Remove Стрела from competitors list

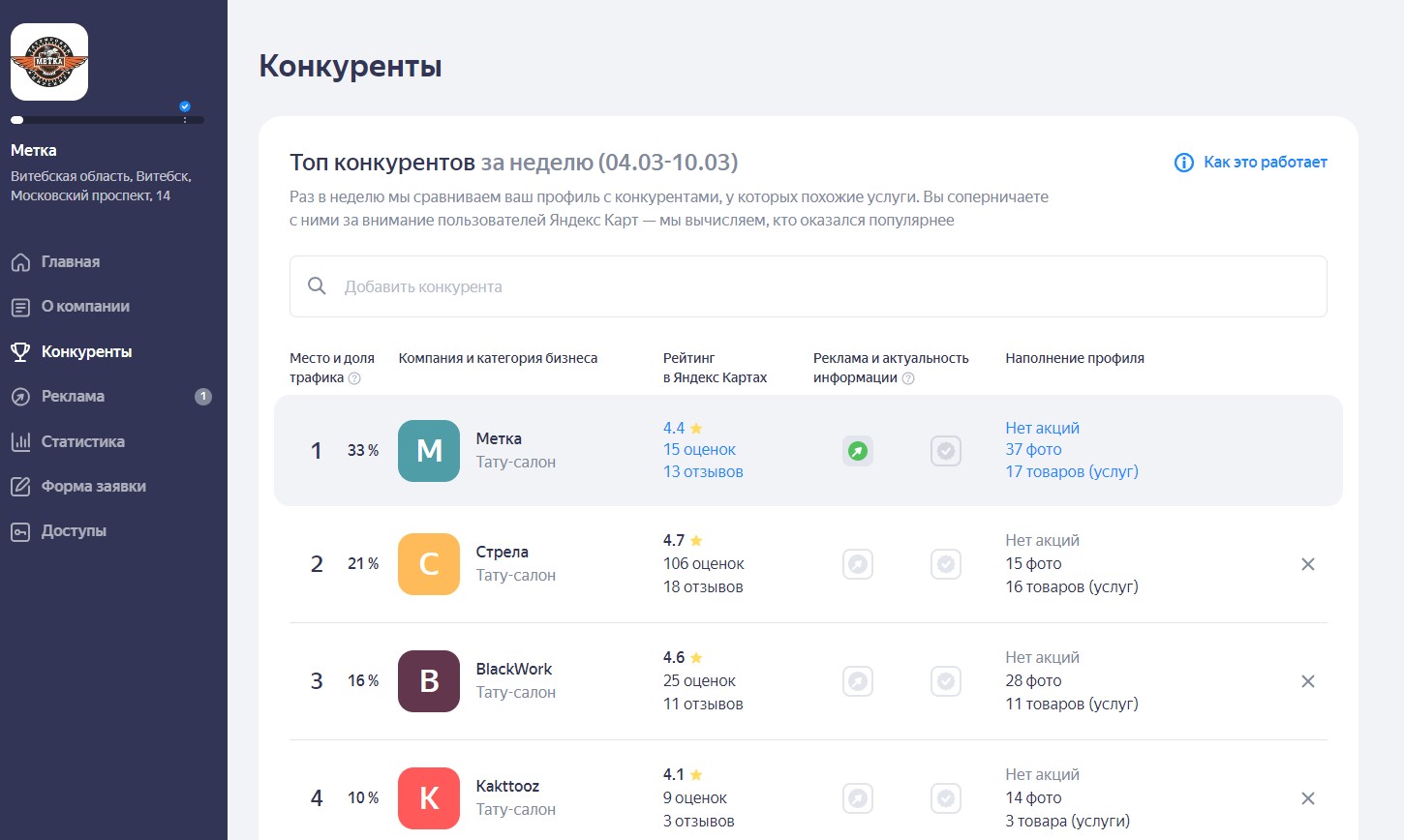tap(1308, 564)
